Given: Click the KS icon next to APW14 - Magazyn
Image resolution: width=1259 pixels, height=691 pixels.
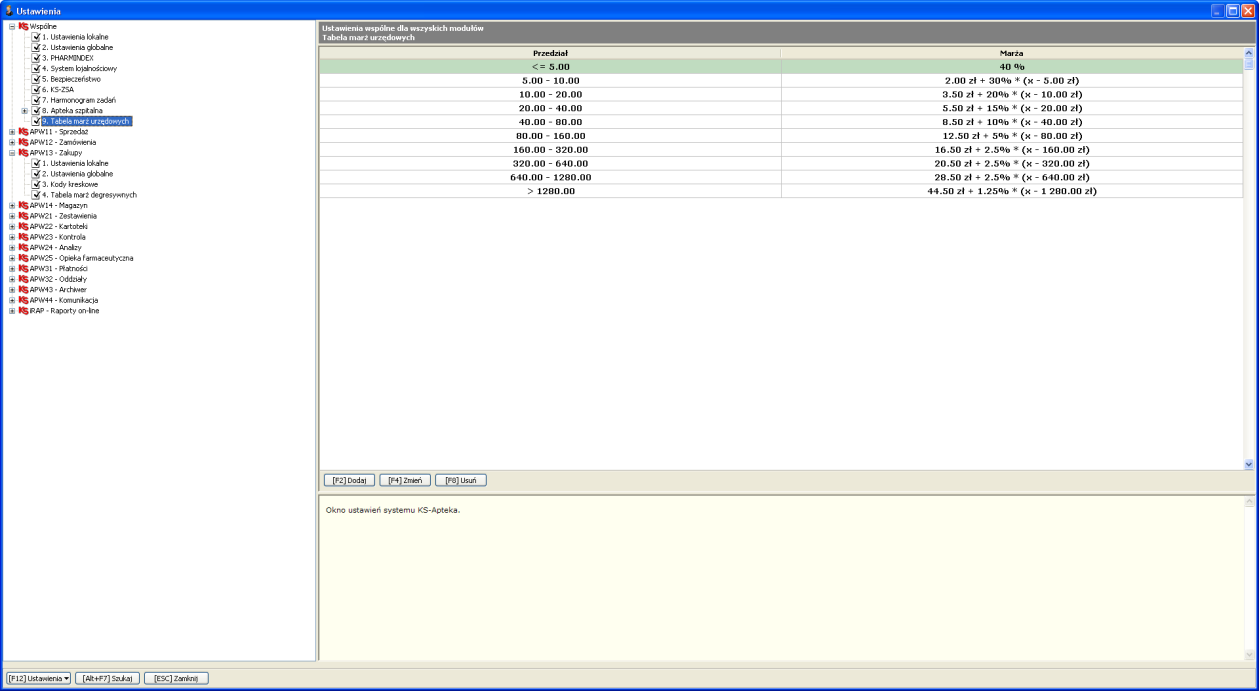Looking at the screenshot, I should [23, 205].
